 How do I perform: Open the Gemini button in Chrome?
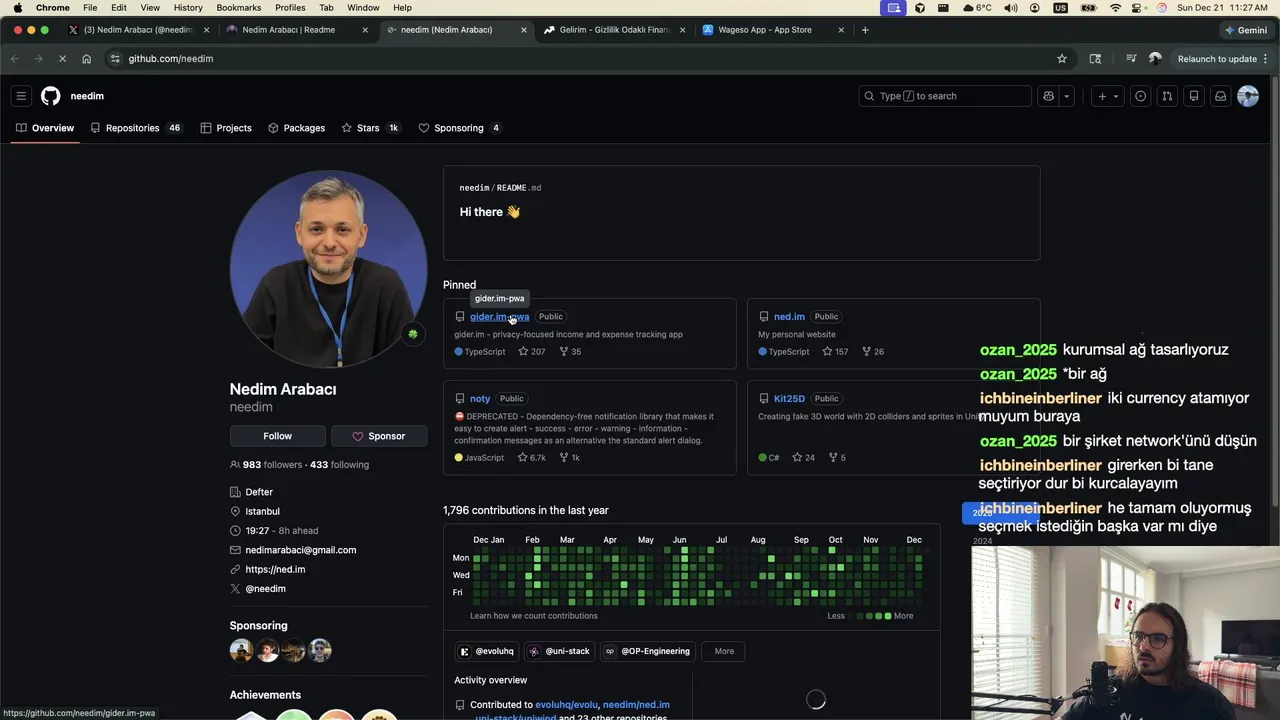coord(1246,30)
